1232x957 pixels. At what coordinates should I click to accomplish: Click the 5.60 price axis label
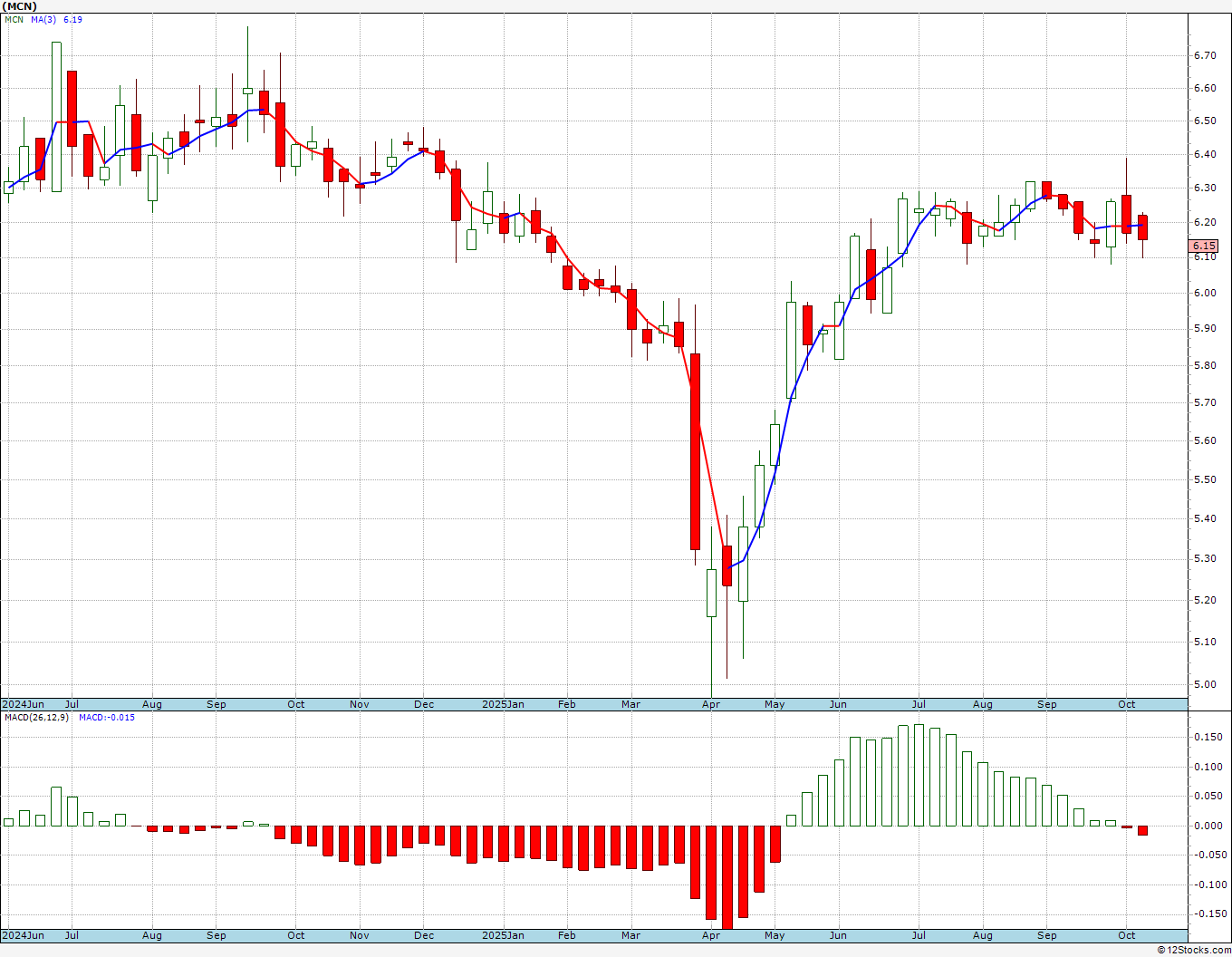[1205, 440]
